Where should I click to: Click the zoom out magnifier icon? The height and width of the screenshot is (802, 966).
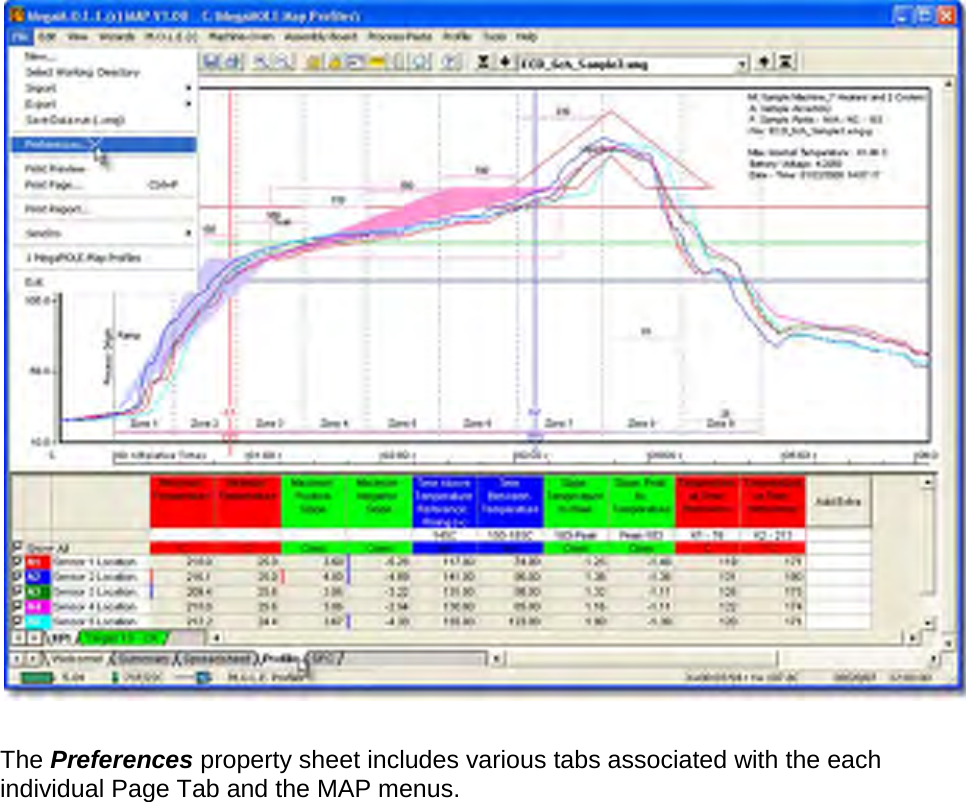(282, 62)
